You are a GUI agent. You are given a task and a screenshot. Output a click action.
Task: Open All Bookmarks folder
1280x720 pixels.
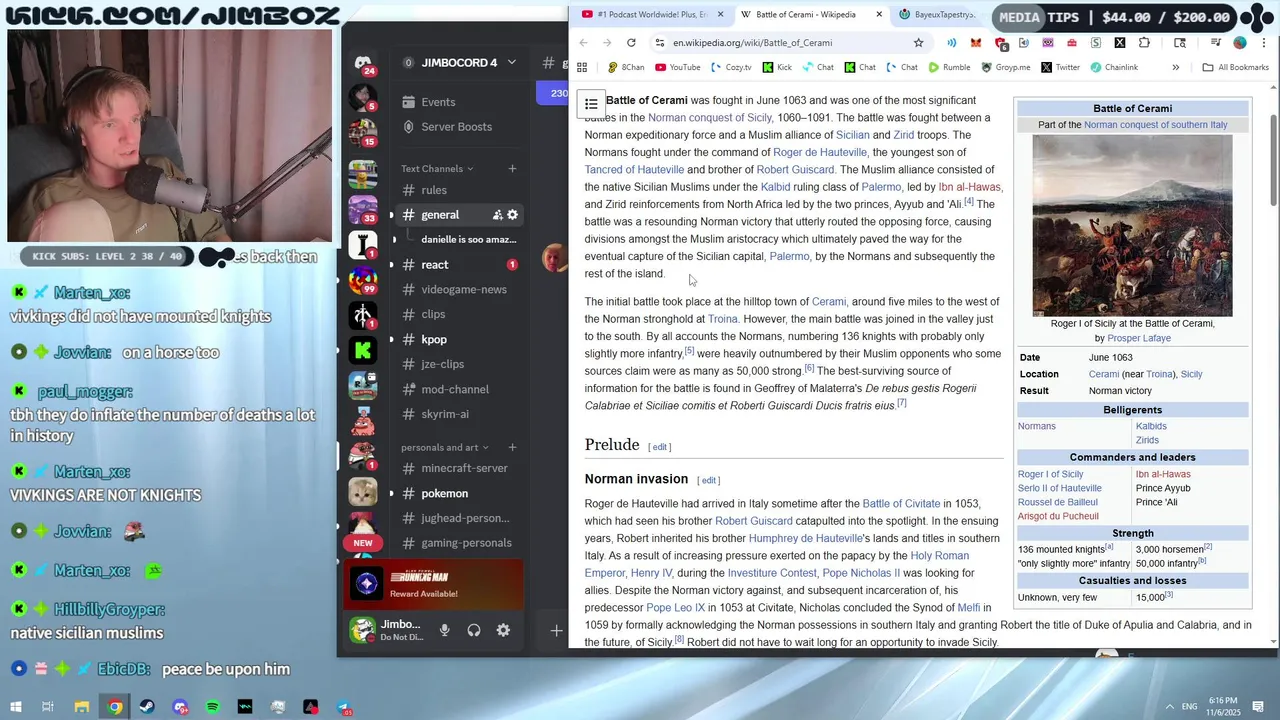coord(1236,67)
